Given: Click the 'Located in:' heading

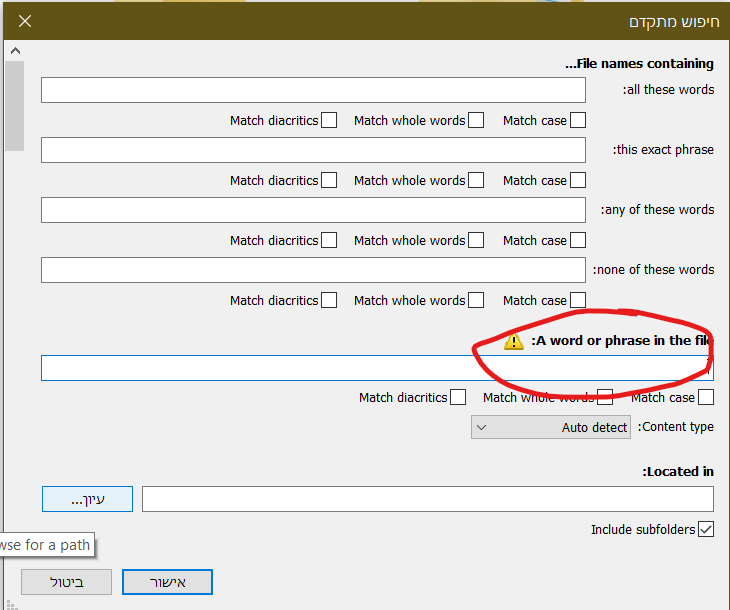Looking at the screenshot, I should click(x=678, y=472).
